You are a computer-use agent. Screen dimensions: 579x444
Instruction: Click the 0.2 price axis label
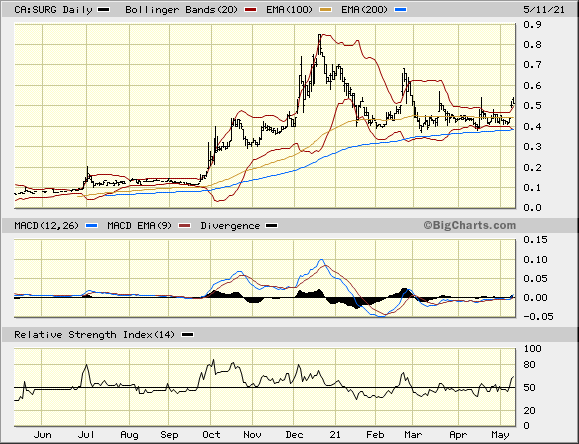point(532,167)
